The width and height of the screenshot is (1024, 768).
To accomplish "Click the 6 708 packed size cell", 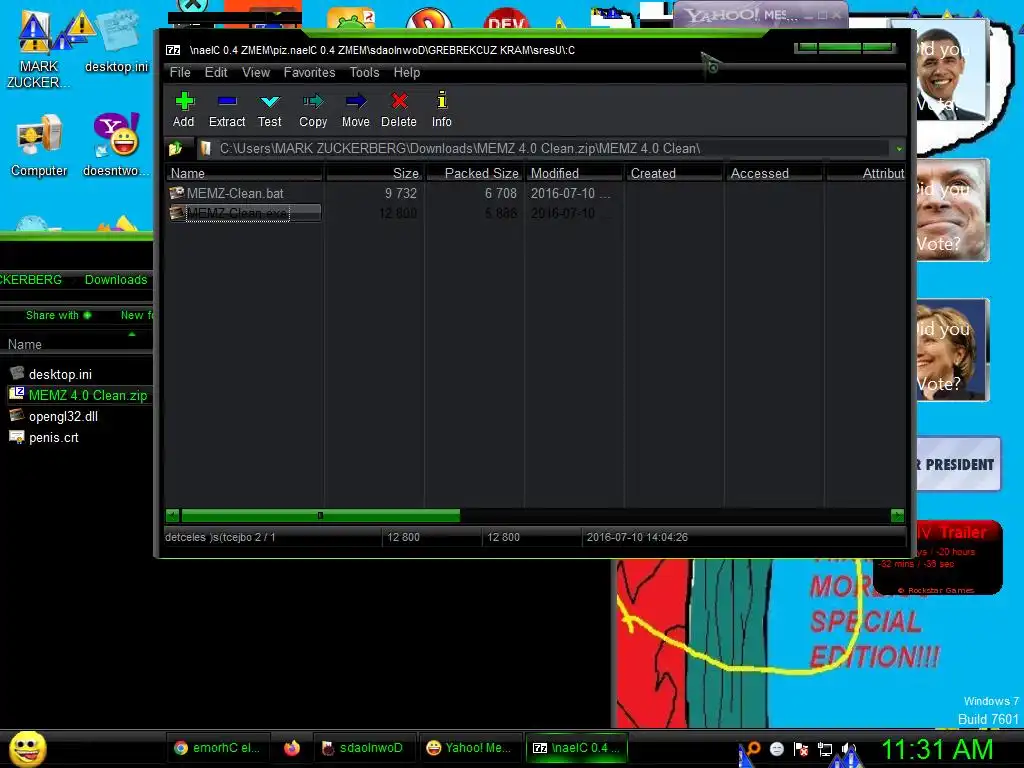I will [500, 193].
